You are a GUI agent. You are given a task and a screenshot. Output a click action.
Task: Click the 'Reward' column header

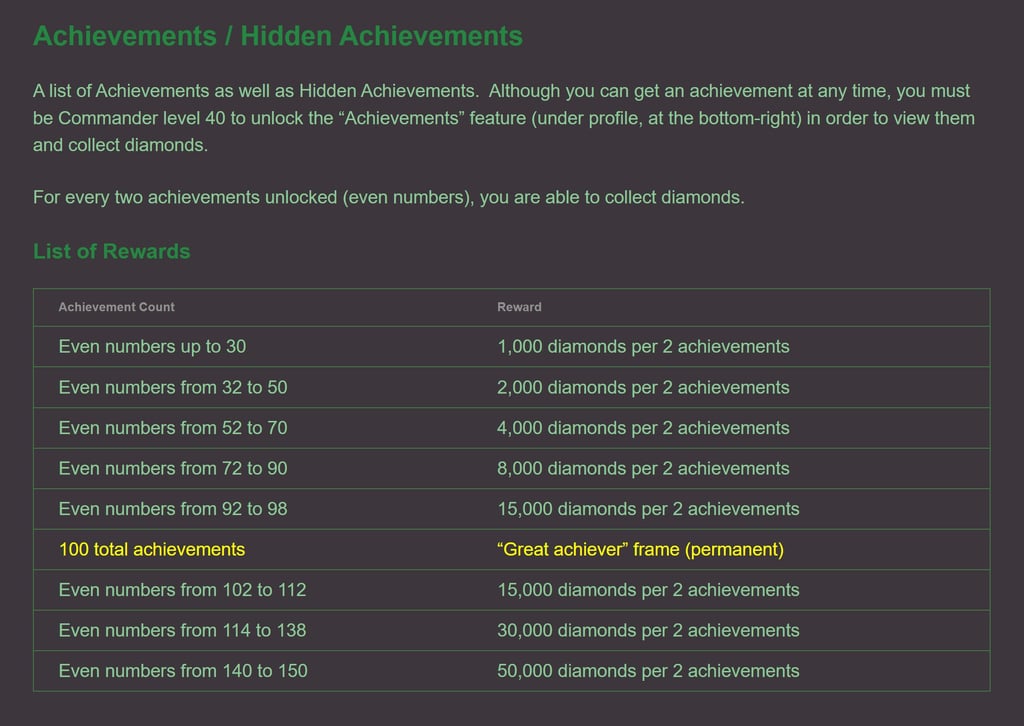tap(519, 307)
